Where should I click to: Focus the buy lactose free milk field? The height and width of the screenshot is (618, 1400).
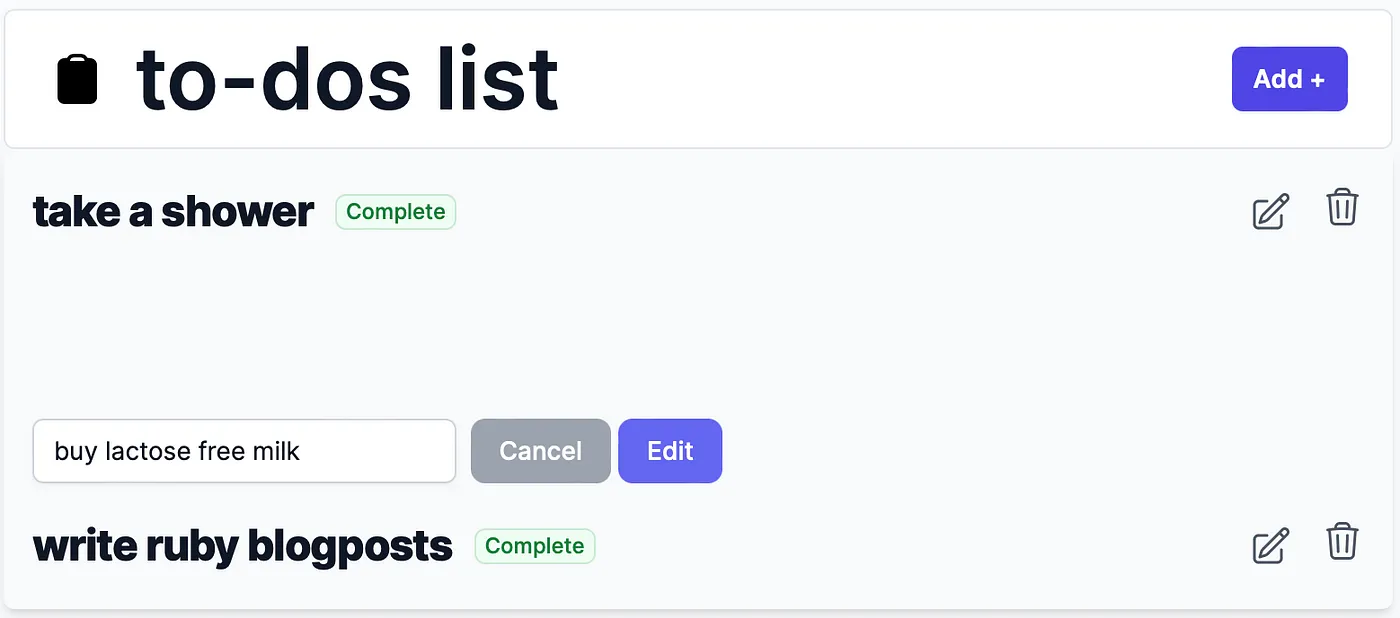[x=244, y=451]
